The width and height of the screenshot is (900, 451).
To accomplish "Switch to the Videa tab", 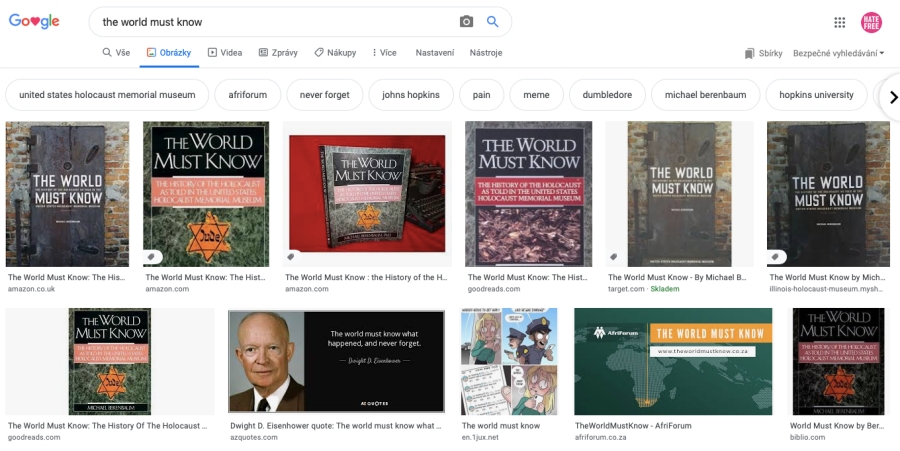I will (225, 53).
